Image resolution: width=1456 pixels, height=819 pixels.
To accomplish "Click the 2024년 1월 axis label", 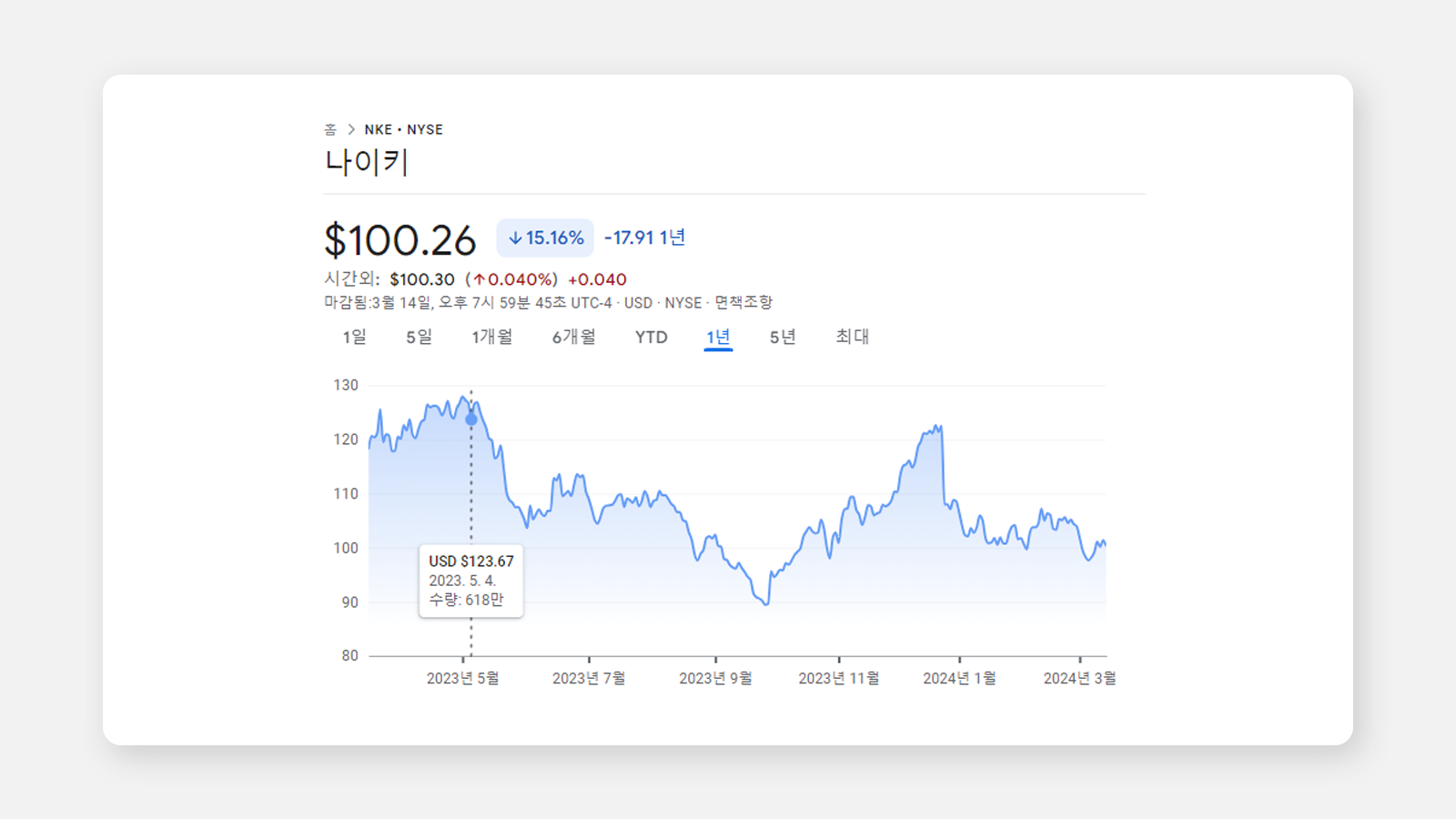I will (x=959, y=678).
